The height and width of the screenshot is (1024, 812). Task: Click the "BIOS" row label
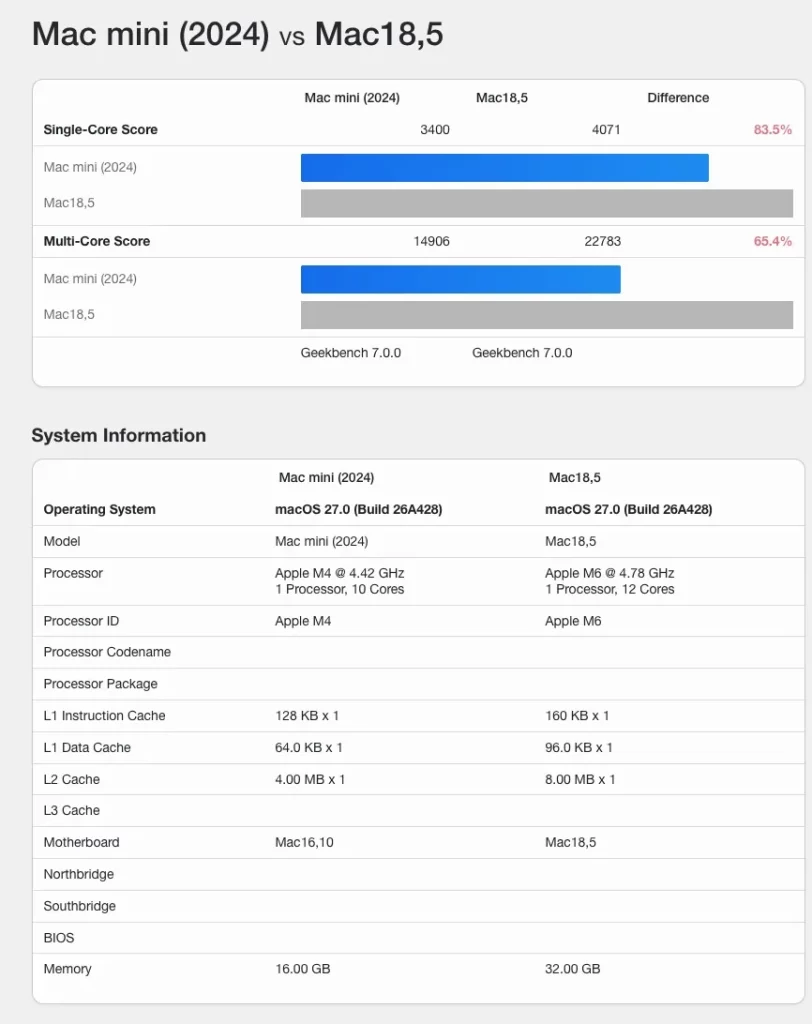[x=59, y=938]
